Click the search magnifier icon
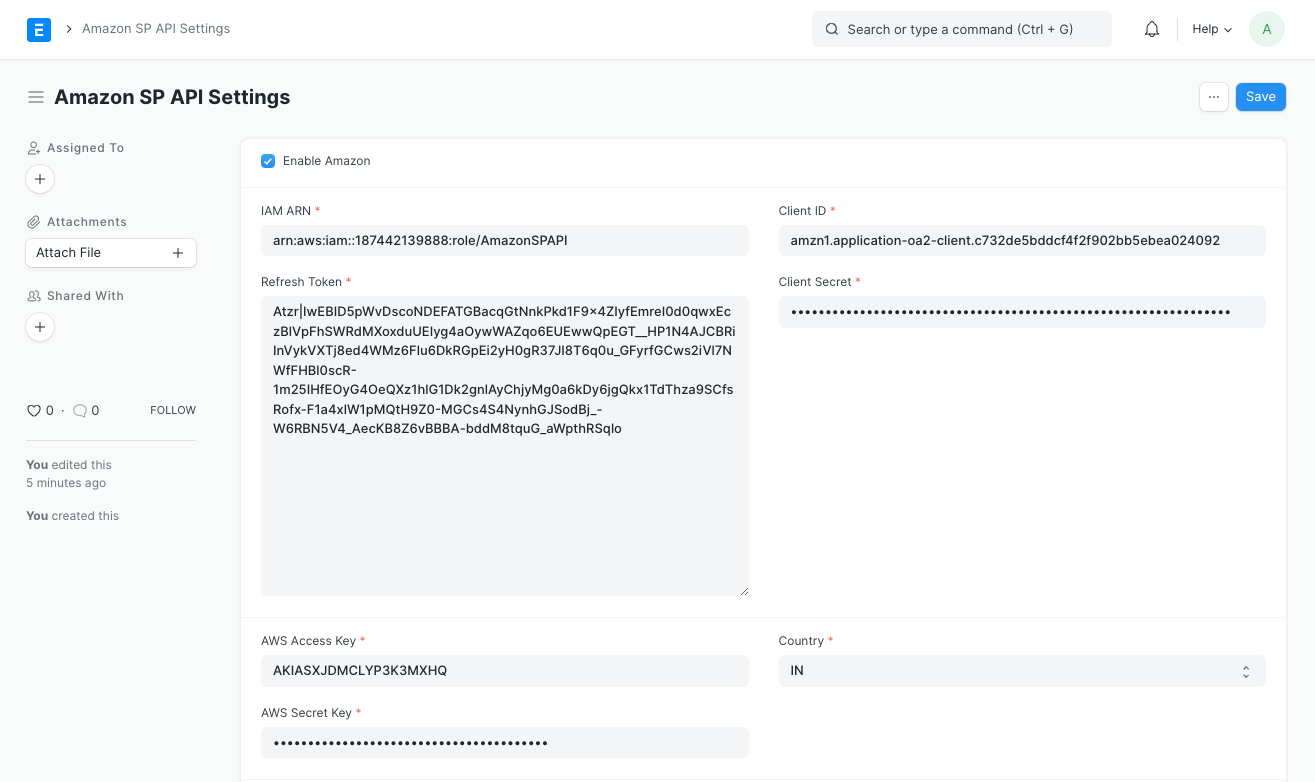 pos(832,29)
